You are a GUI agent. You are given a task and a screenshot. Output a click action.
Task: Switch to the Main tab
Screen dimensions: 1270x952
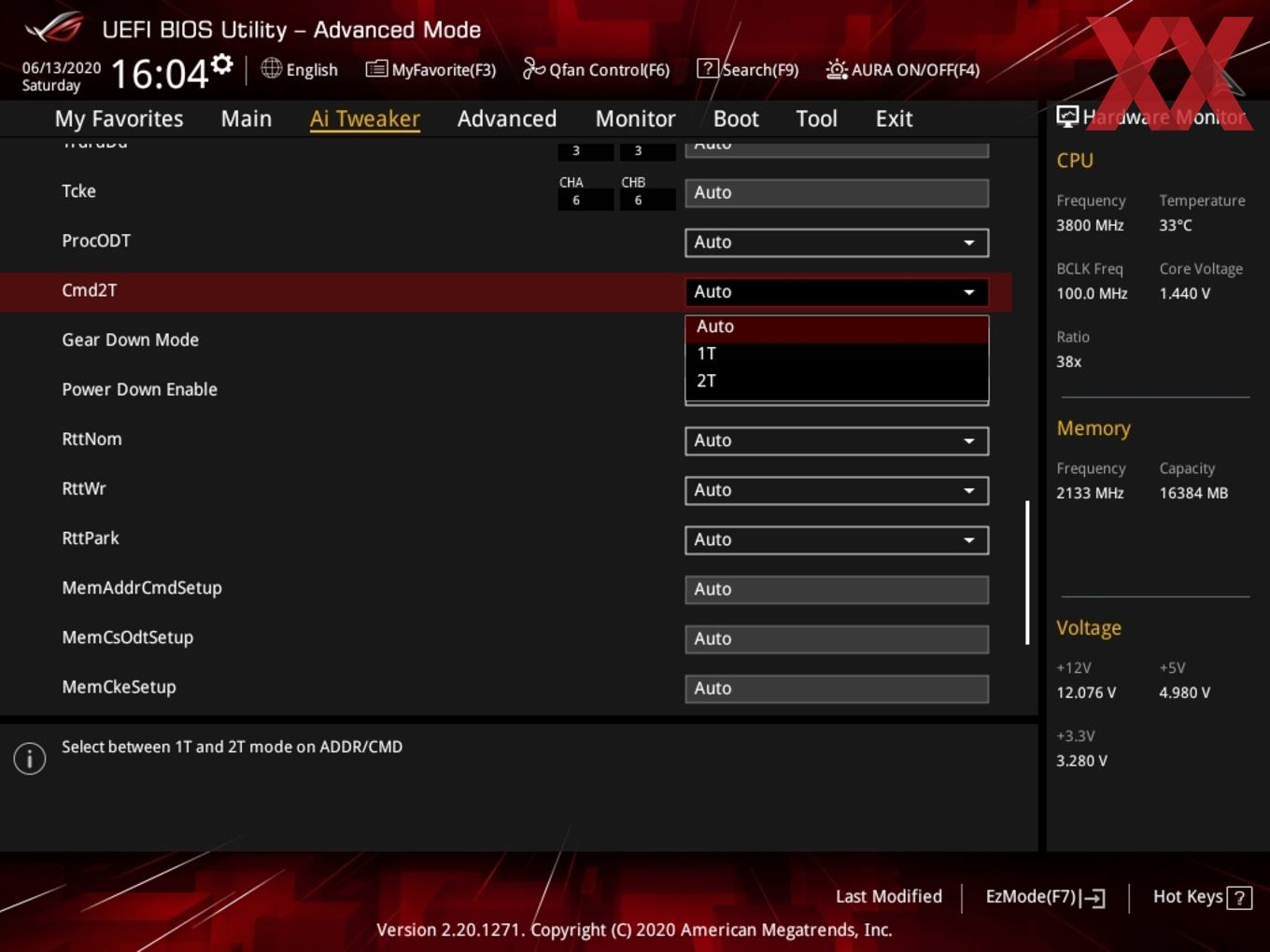pos(247,119)
